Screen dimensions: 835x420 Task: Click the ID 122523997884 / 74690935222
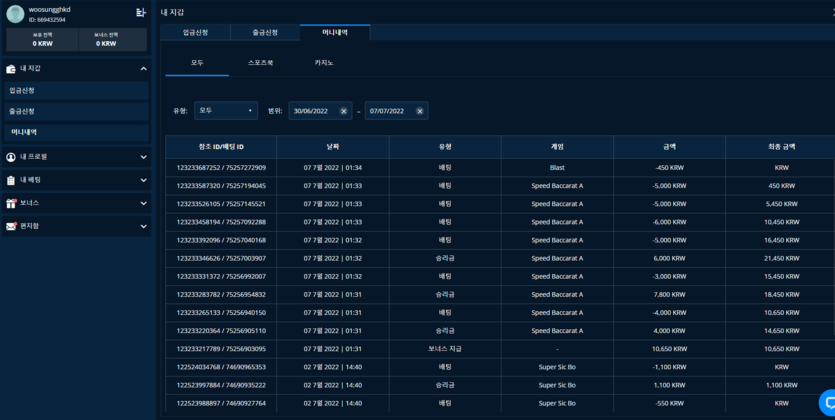221,385
